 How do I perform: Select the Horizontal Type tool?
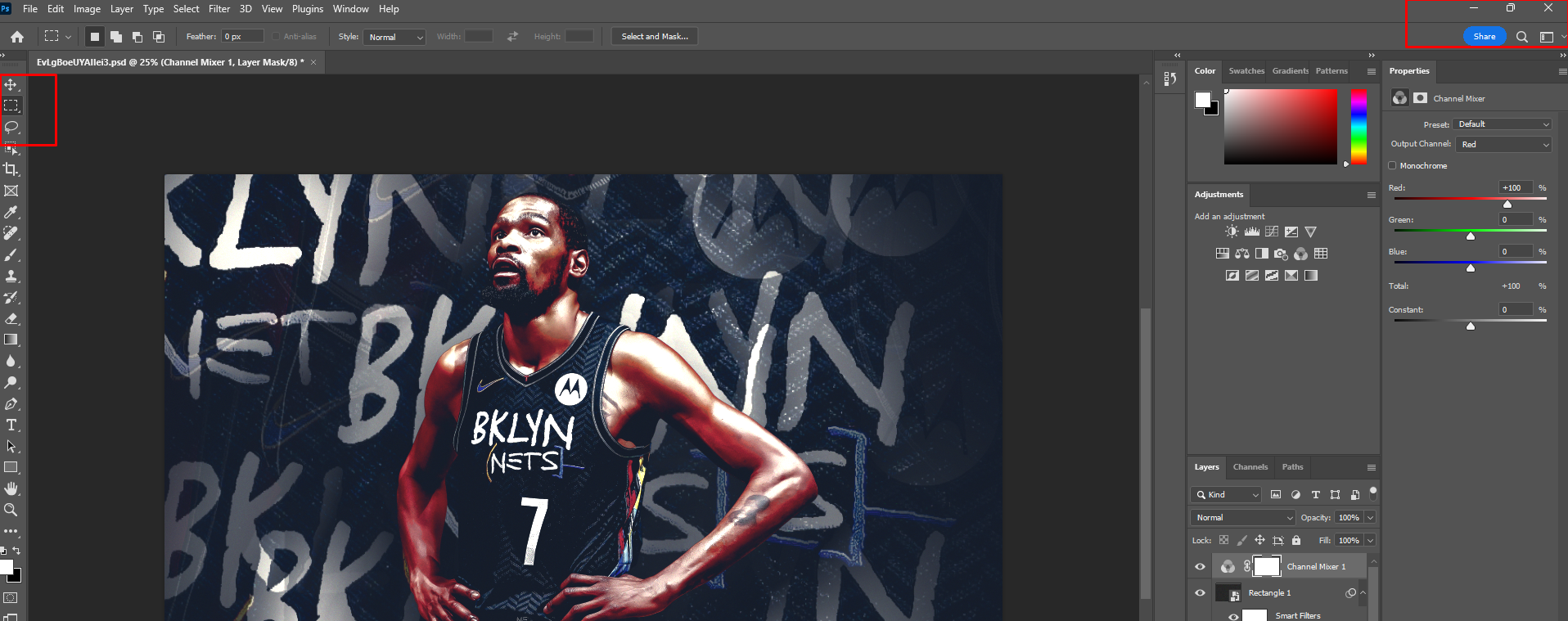(11, 425)
